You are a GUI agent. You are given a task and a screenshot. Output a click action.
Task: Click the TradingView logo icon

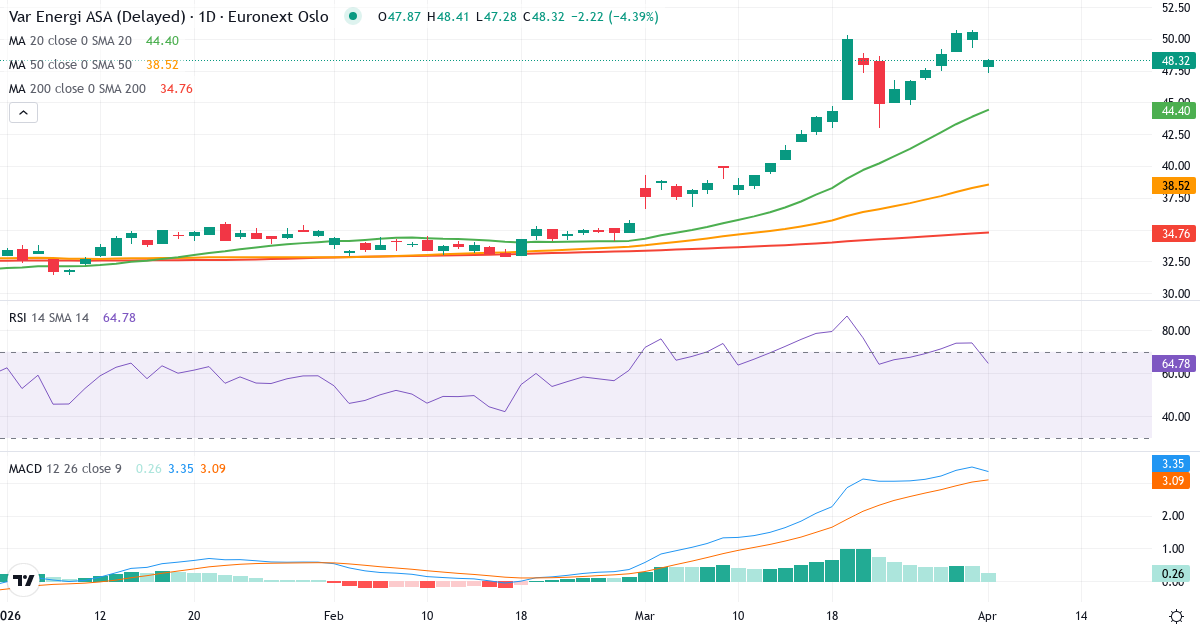pos(24,578)
